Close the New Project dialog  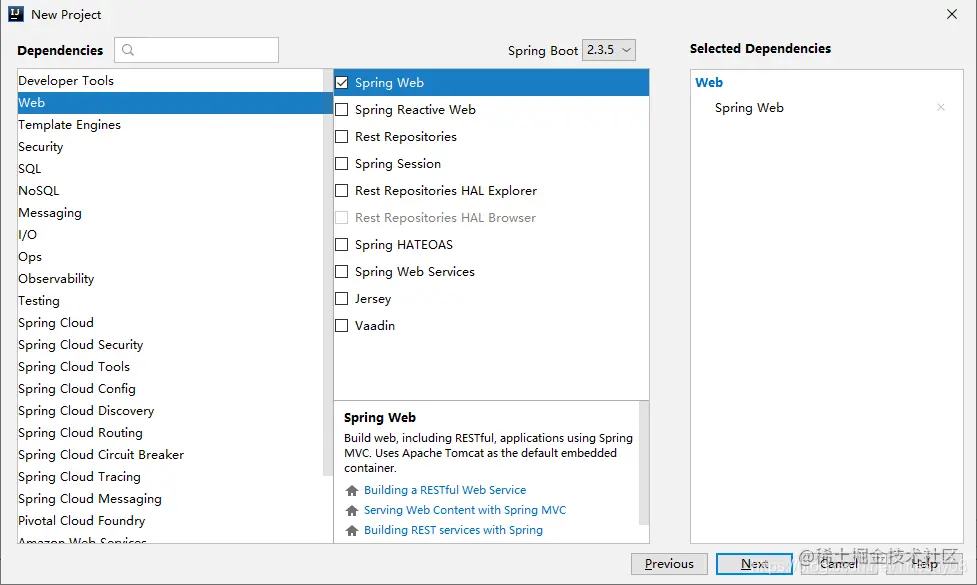click(x=952, y=14)
